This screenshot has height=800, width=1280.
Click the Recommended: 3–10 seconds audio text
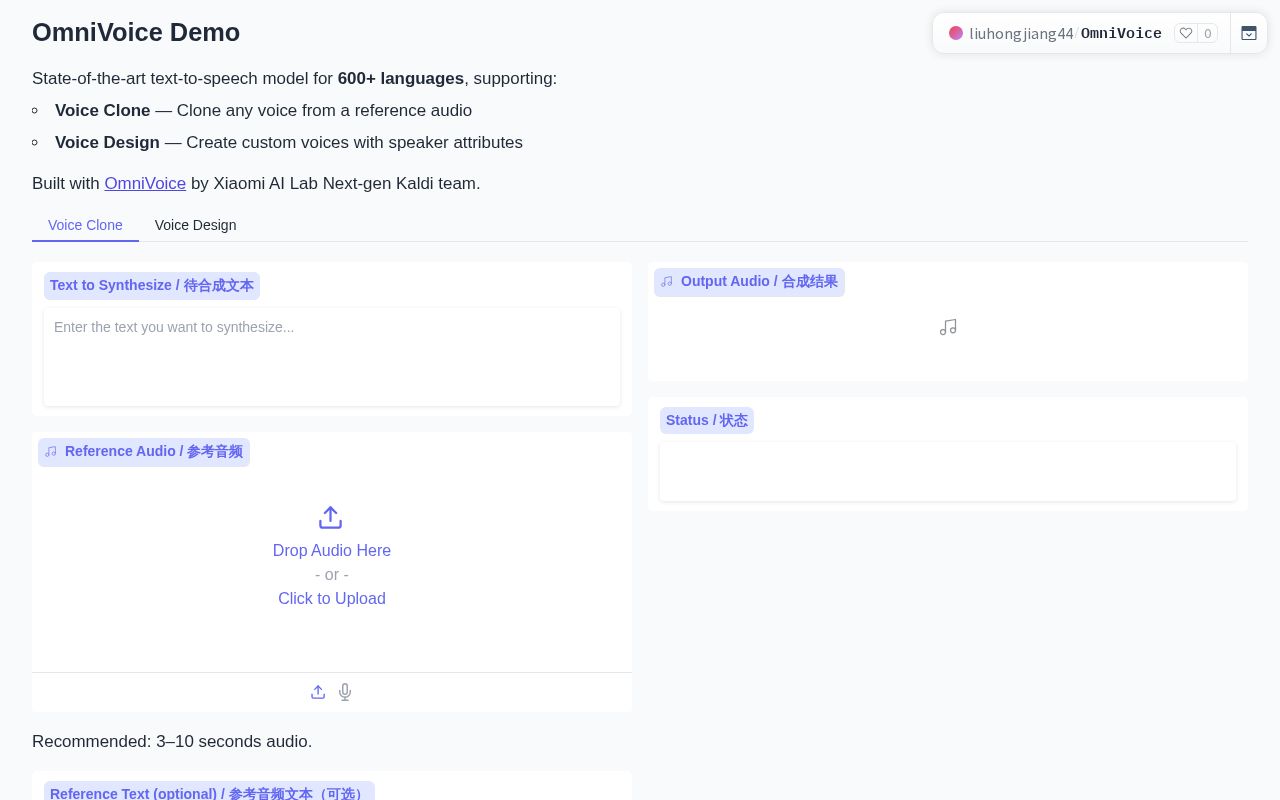pyautogui.click(x=172, y=741)
